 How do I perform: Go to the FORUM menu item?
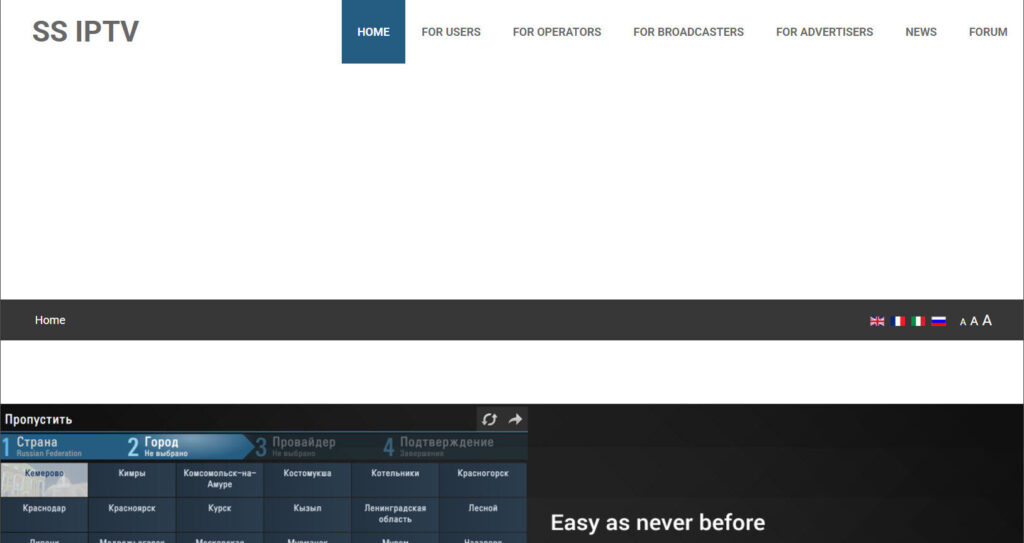coord(988,31)
